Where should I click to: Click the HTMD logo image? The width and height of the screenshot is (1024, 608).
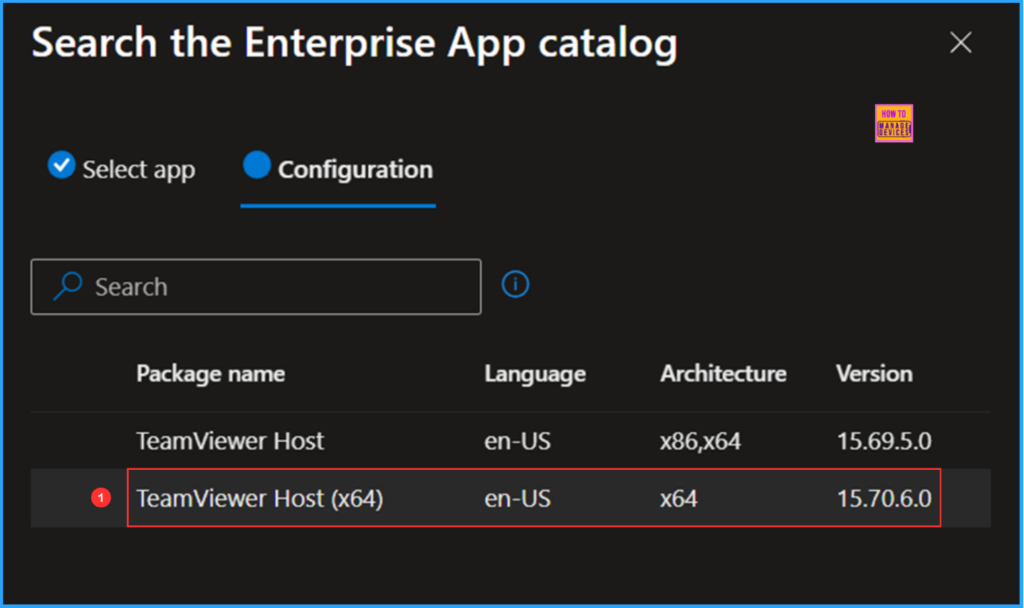[893, 122]
